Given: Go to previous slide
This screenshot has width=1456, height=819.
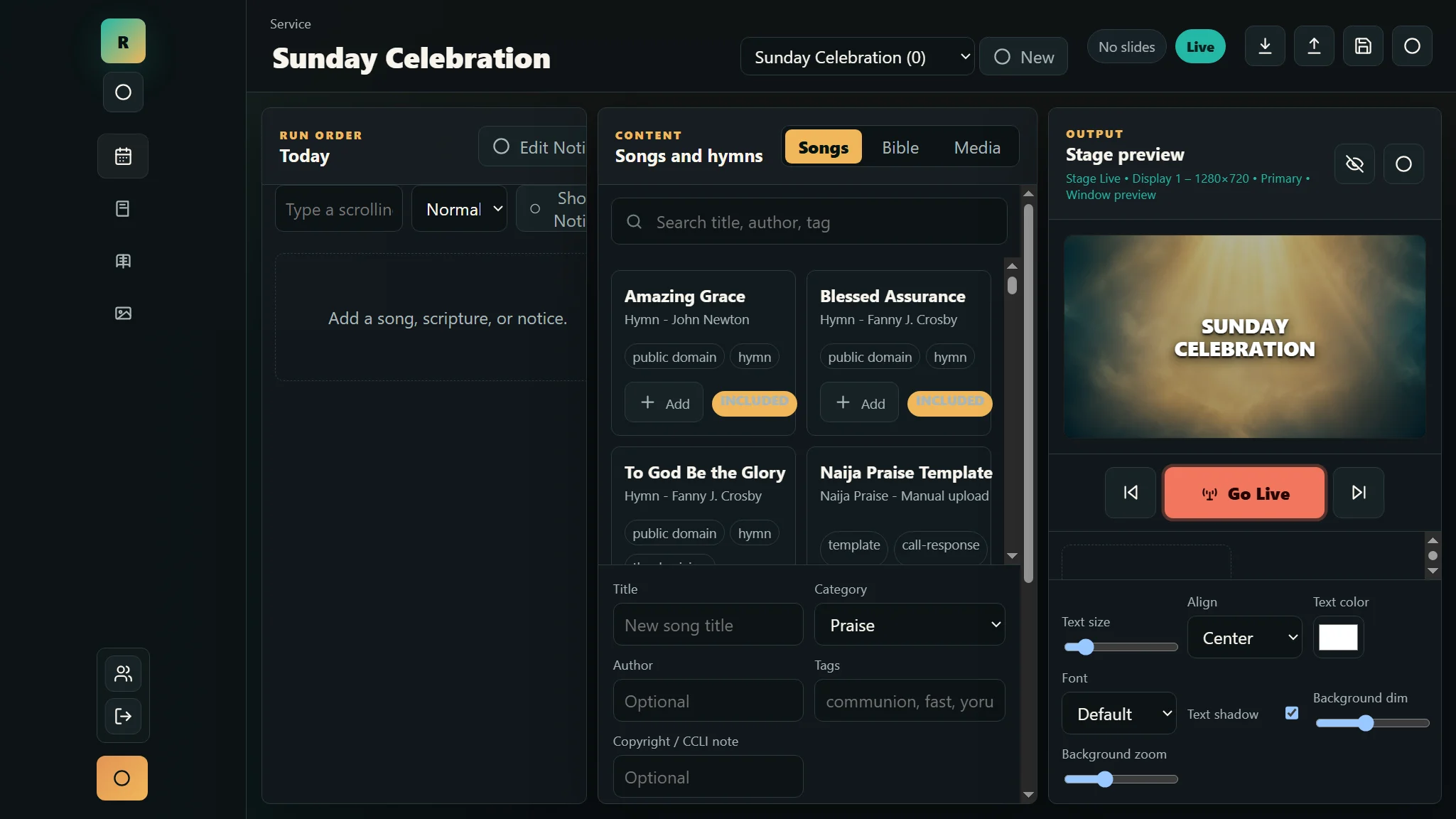Looking at the screenshot, I should tap(1131, 493).
